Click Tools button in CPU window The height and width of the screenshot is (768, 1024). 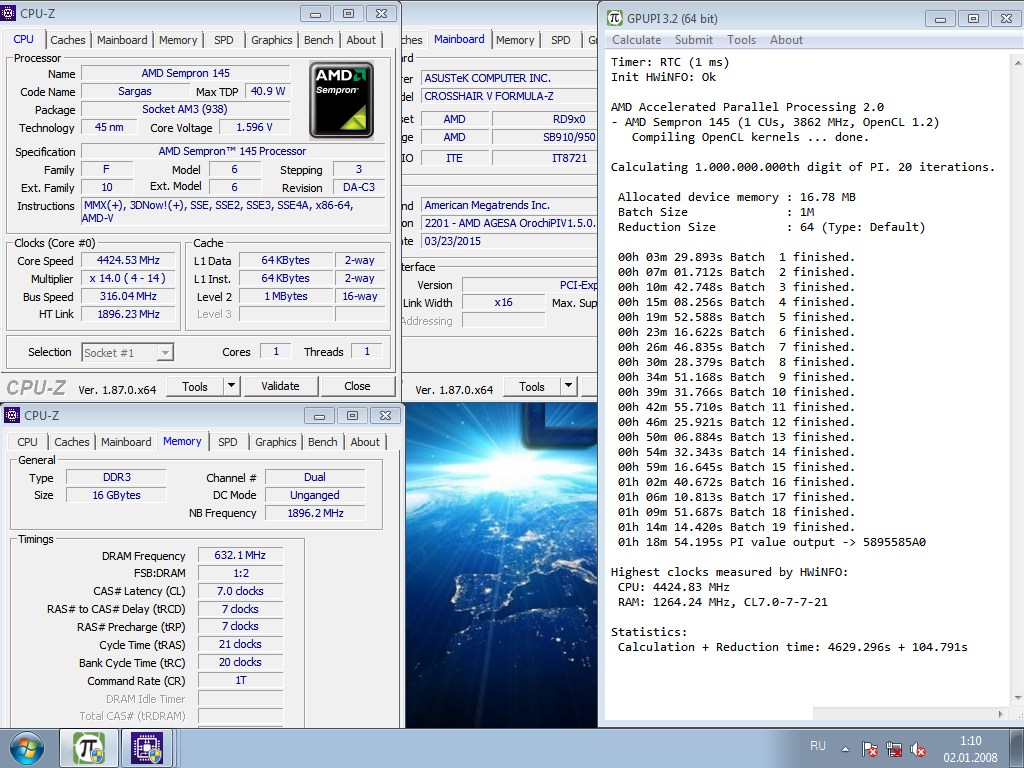click(195, 386)
